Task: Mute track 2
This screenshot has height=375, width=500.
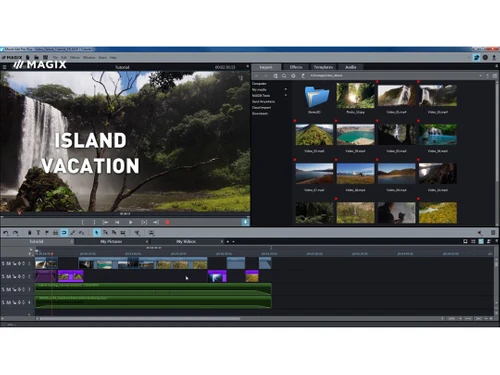Action: pyautogui.click(x=8, y=276)
